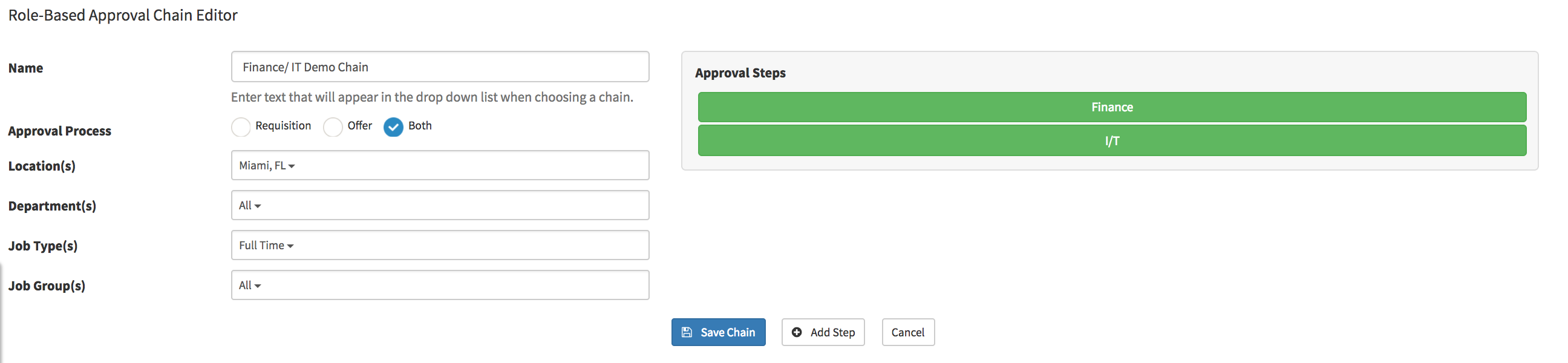This screenshot has width=1568, height=363.
Task: Click the Role-Based Approval Chain Editor title
Action: 123,15
